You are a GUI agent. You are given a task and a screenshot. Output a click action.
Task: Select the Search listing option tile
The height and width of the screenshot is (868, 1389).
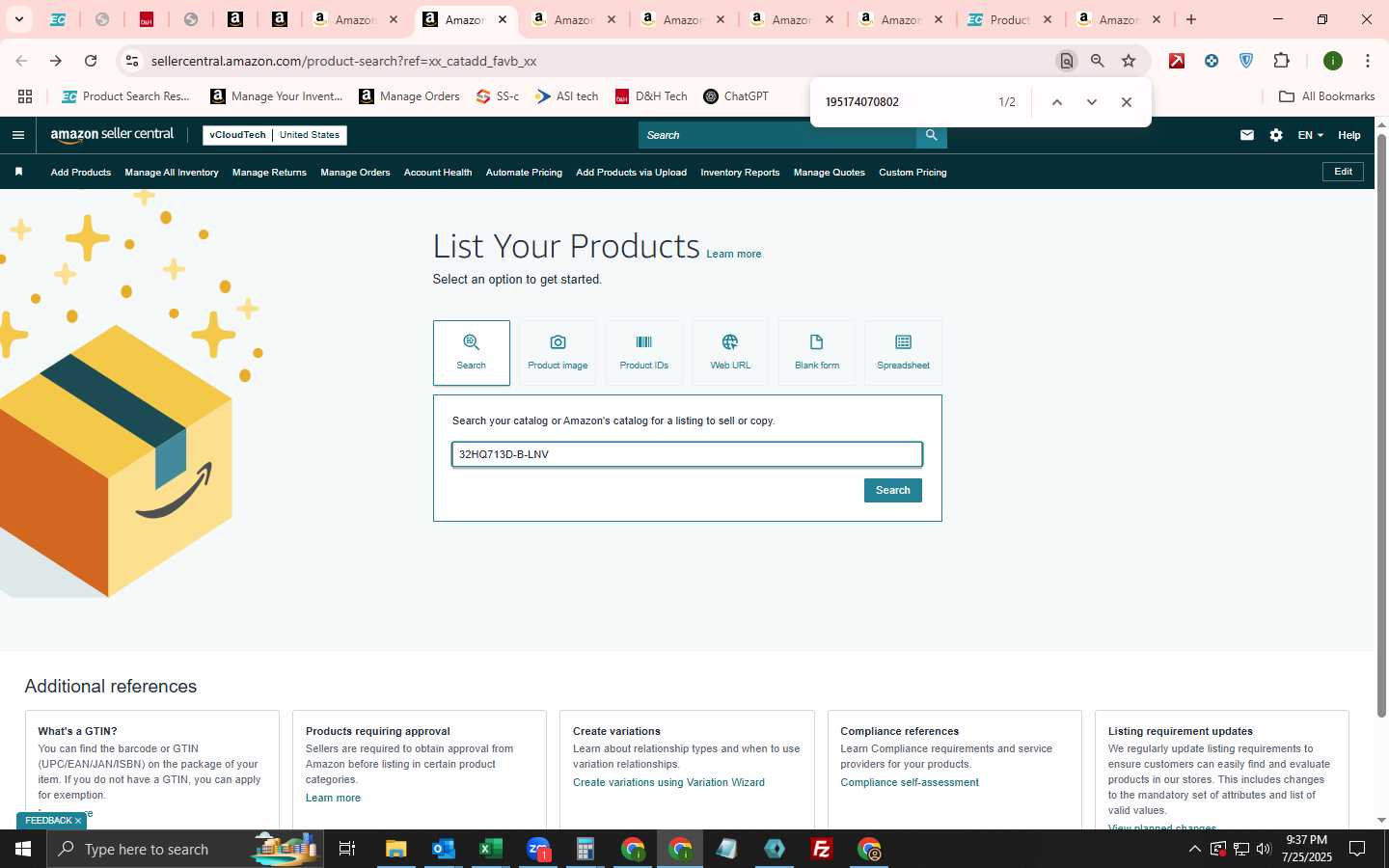(x=472, y=353)
